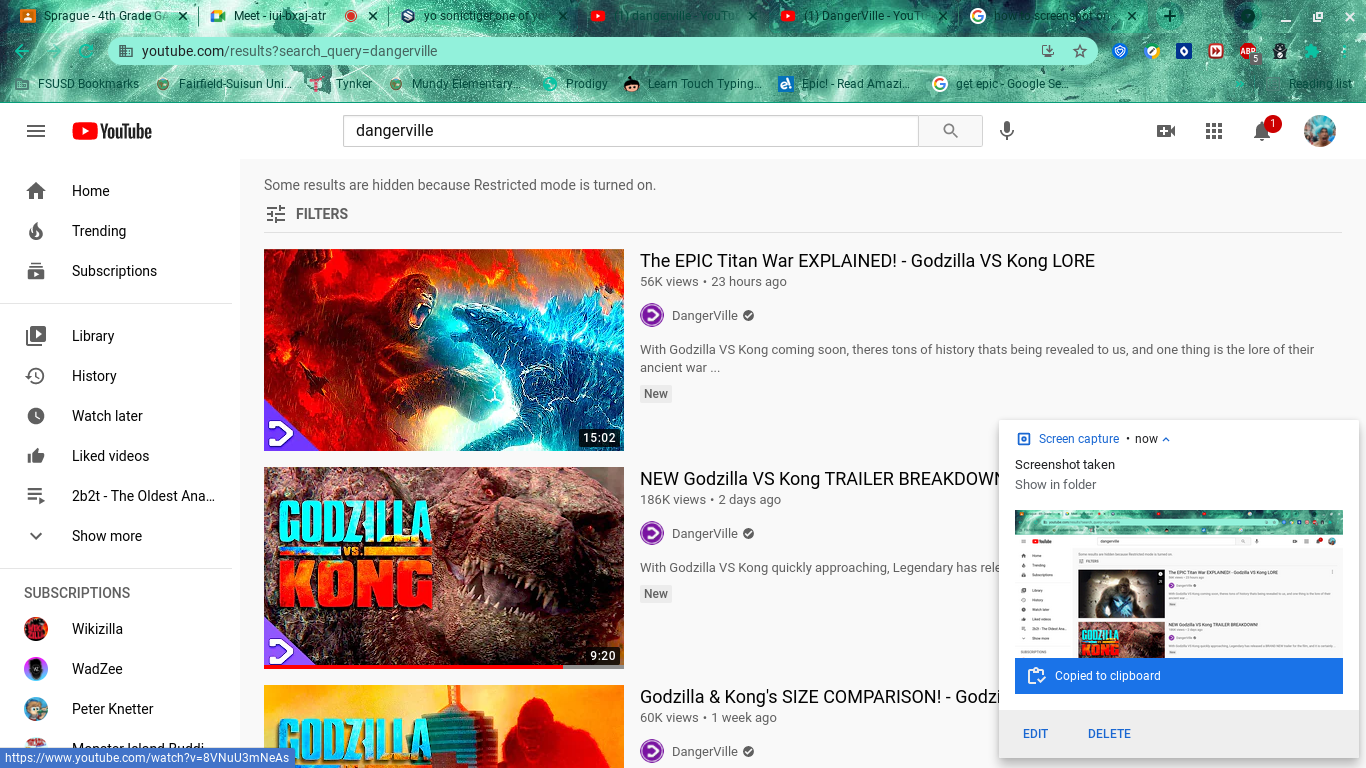The image size is (1366, 768).
Task: Open the SIZE COMPARISON video thumbnail
Action: pyautogui.click(x=444, y=726)
